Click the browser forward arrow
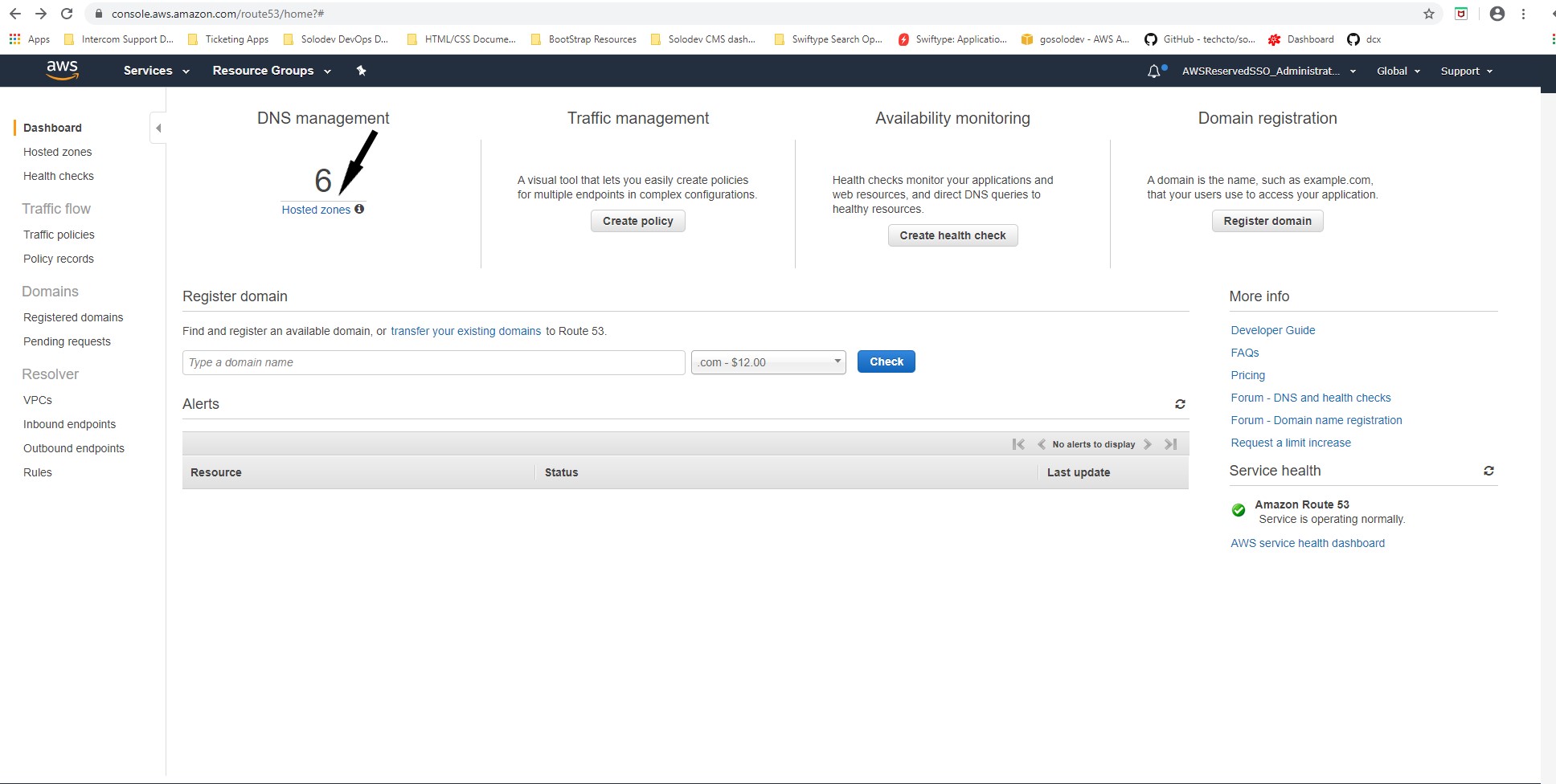Viewport: 1556px width, 784px height. point(41,14)
